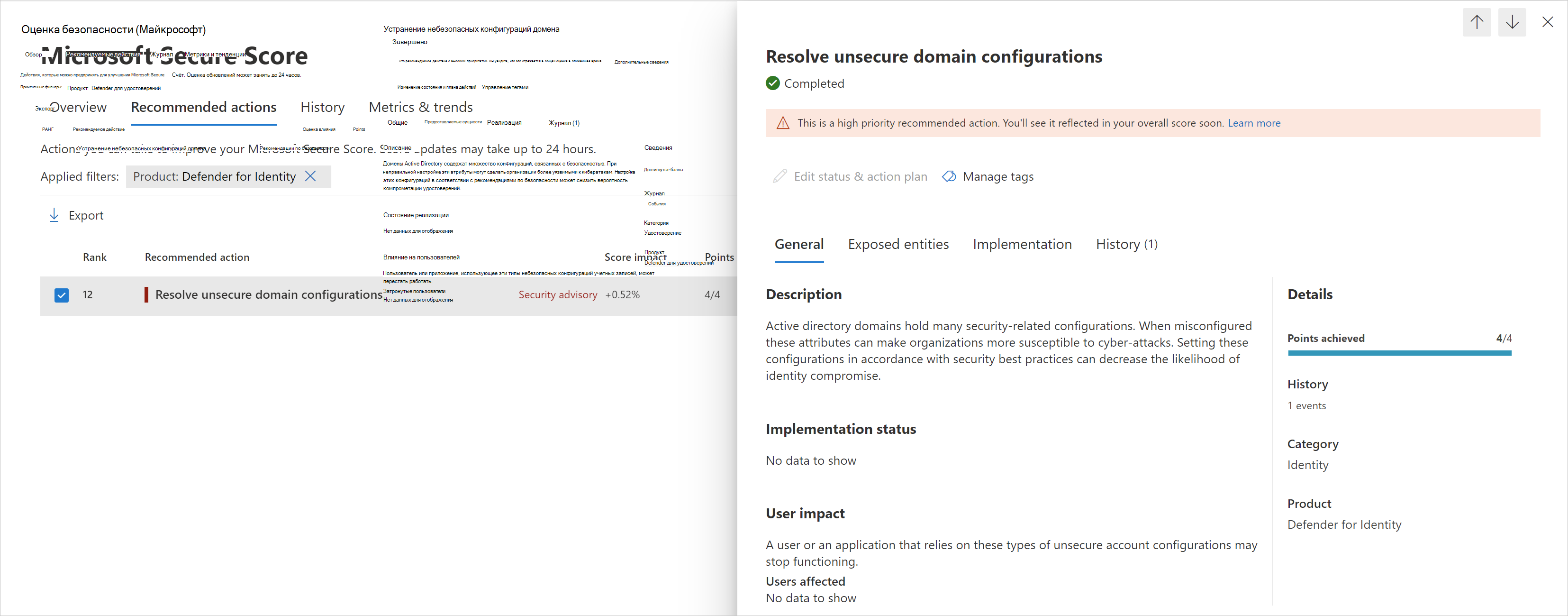Switch to History tab in left panel
The image size is (1568, 616).
point(323,106)
